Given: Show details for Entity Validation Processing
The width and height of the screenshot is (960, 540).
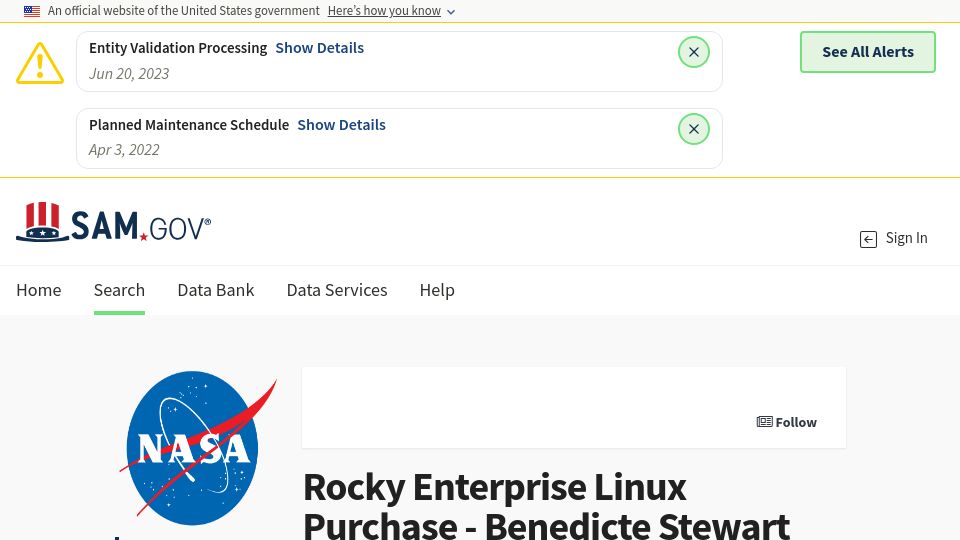Looking at the screenshot, I should pyautogui.click(x=320, y=48).
